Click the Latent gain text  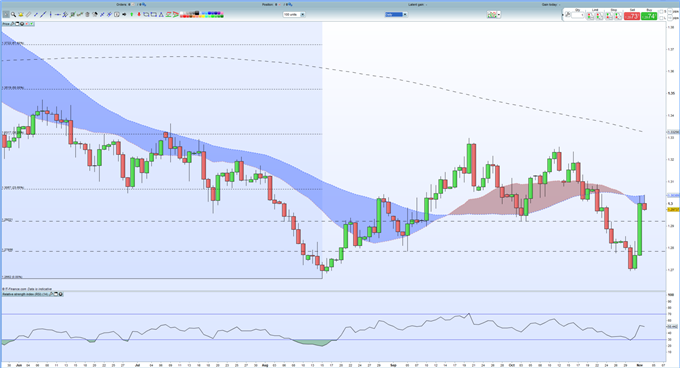click(x=417, y=4)
